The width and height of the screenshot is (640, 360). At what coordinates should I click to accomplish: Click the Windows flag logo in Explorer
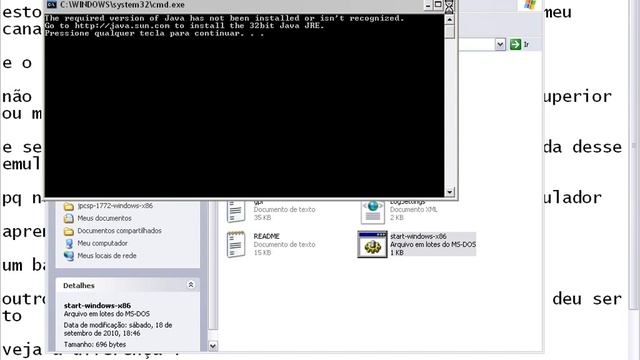pos(529,4)
